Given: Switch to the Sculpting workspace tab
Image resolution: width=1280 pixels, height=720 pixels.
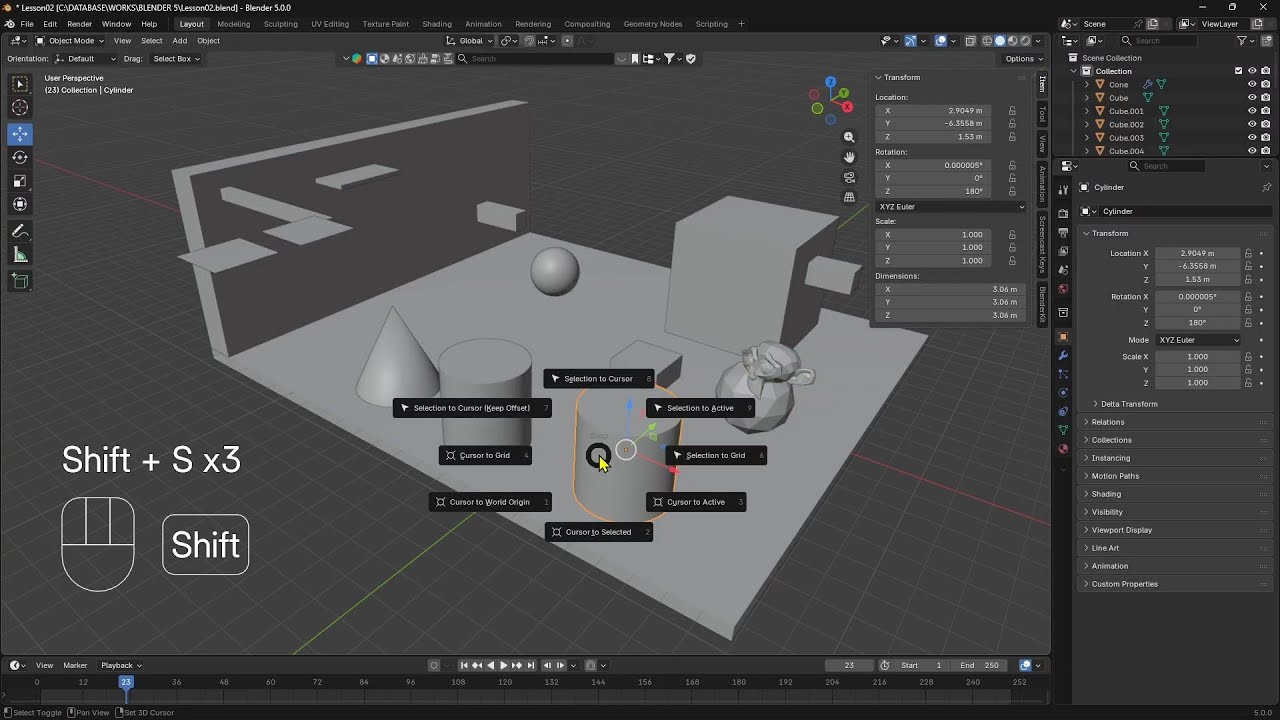Looking at the screenshot, I should tap(280, 24).
